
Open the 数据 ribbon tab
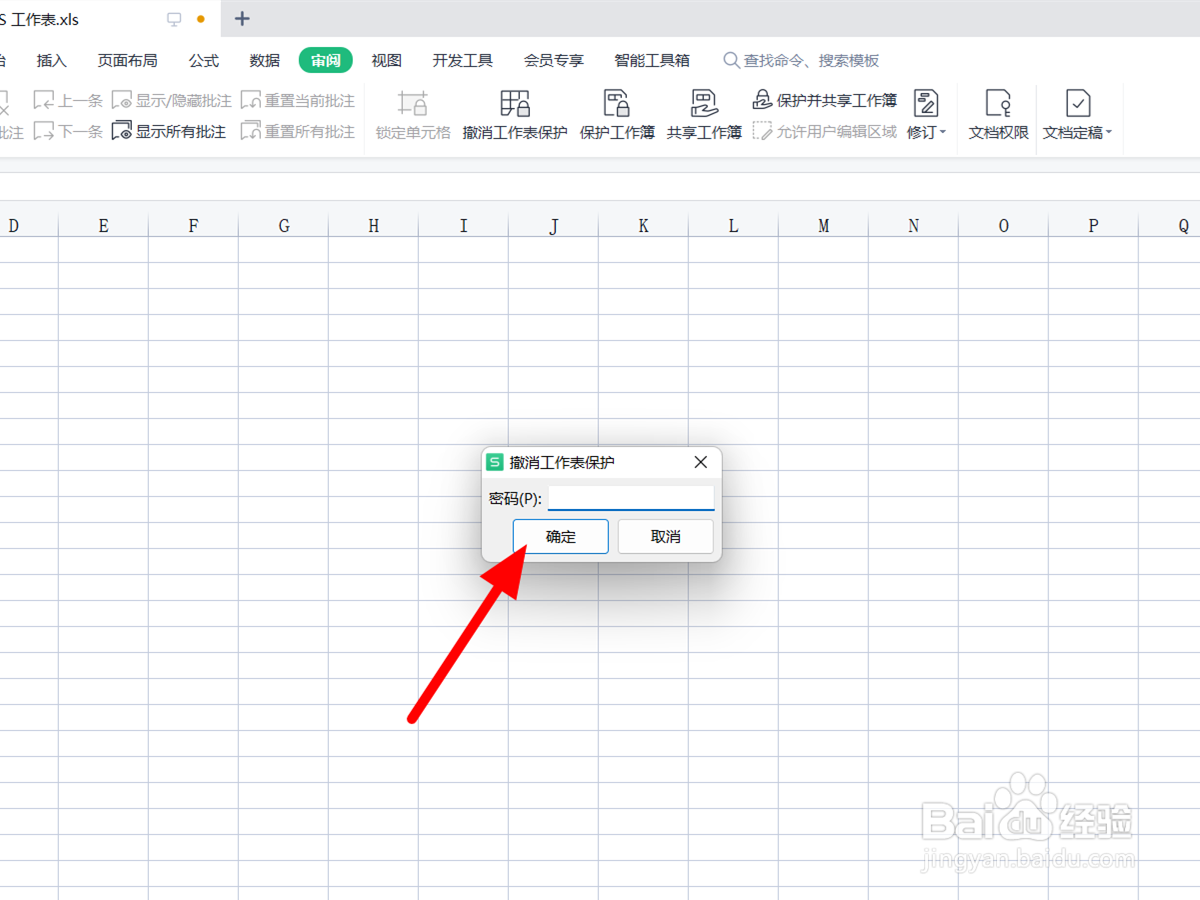(265, 60)
